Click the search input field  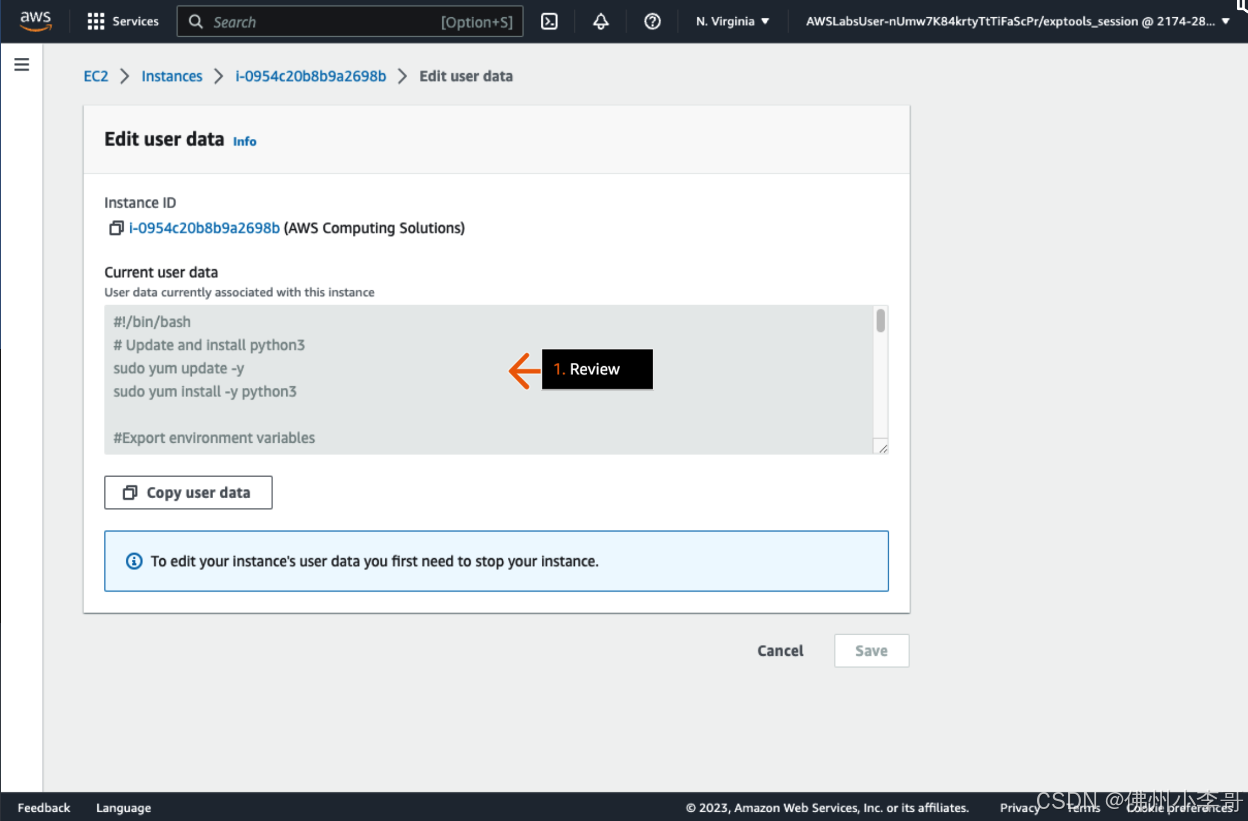(x=320, y=21)
